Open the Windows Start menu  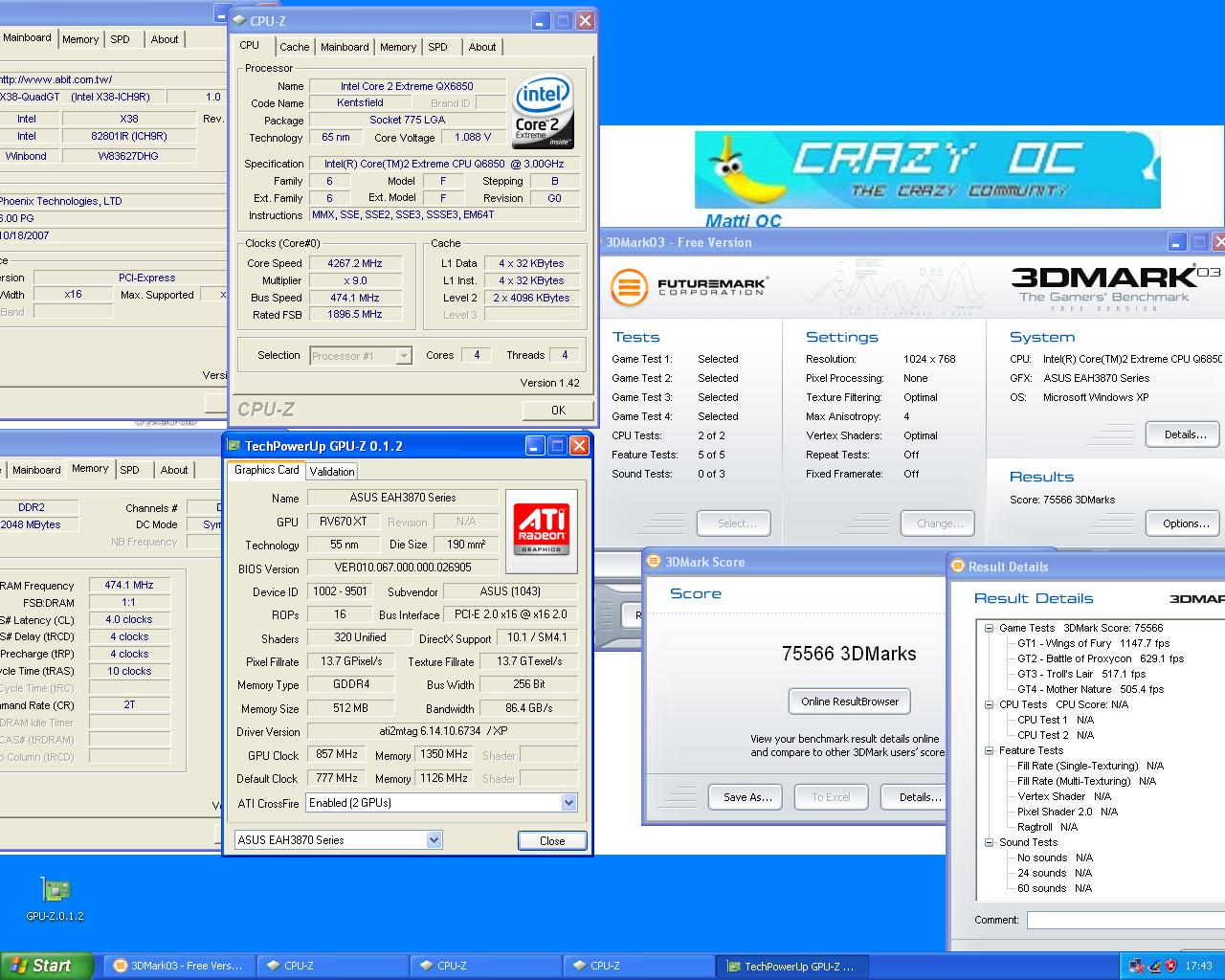(47, 966)
